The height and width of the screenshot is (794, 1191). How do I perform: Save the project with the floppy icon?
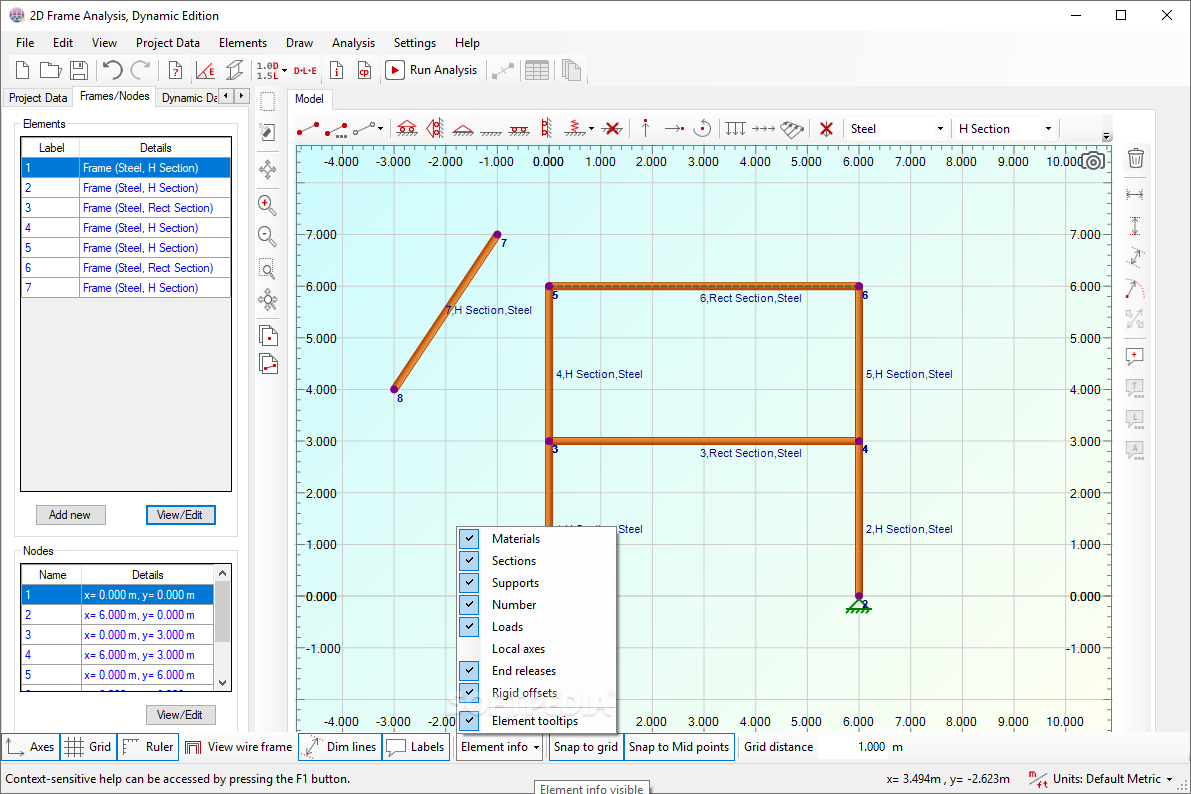tap(78, 70)
